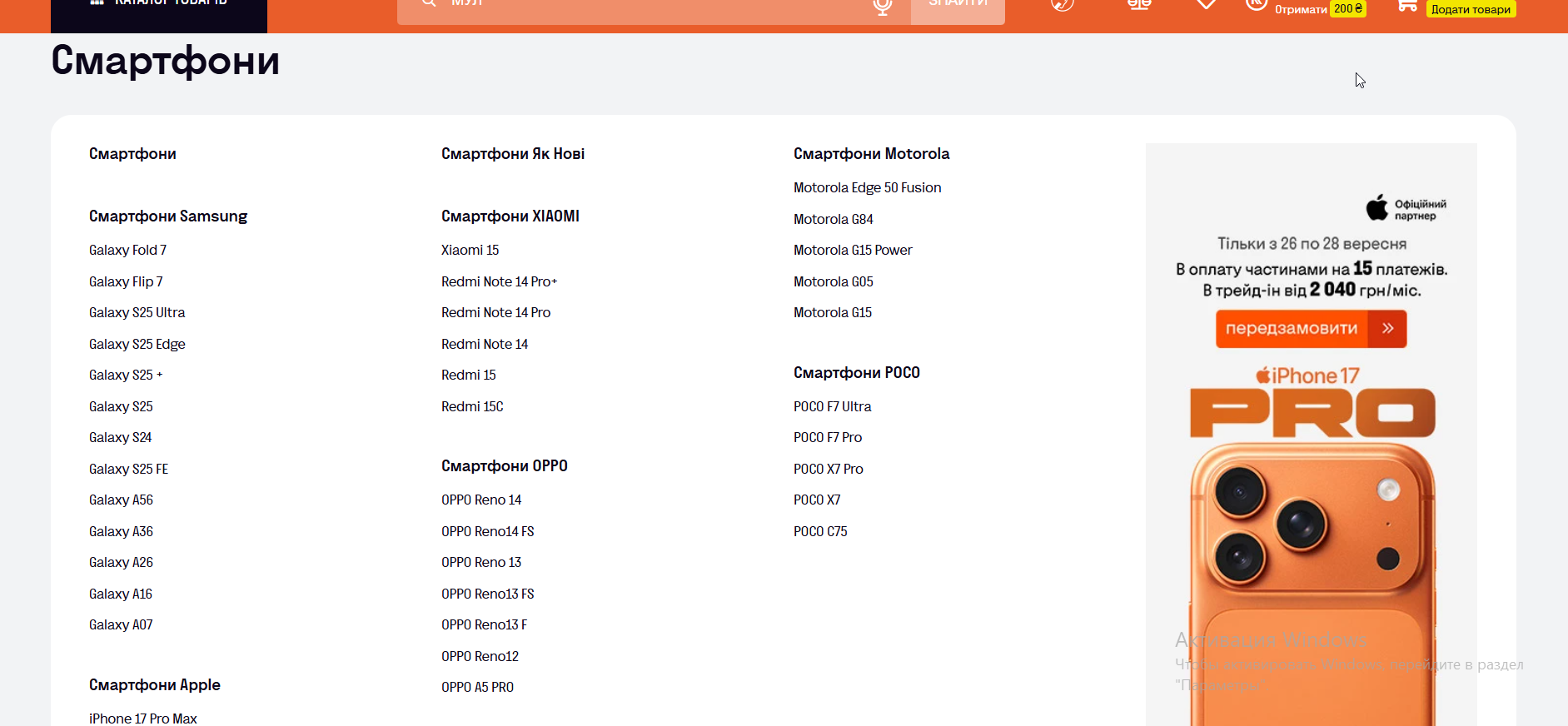
Task: Choose 'POCO F7 Ultra' link
Action: point(833,407)
